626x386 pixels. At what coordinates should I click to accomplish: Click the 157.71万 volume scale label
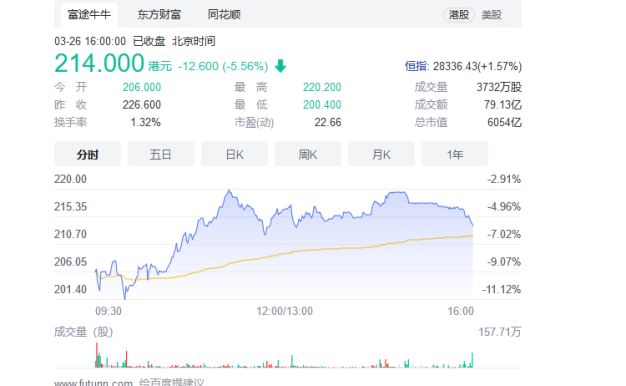pos(500,332)
